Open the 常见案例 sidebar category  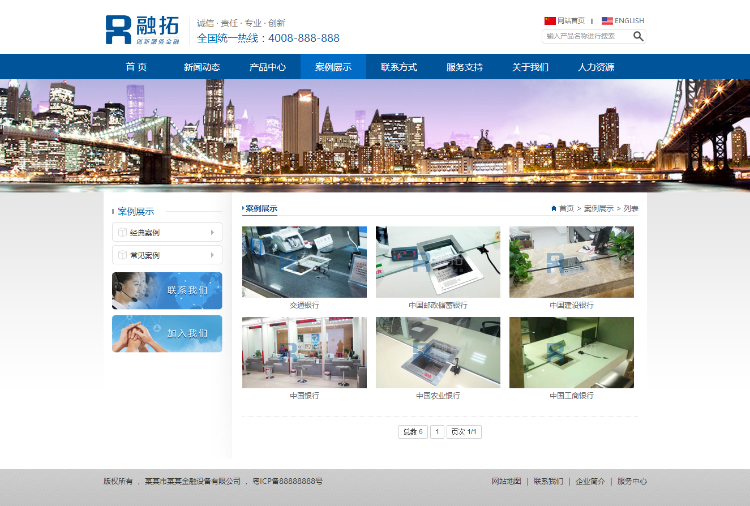[167, 255]
